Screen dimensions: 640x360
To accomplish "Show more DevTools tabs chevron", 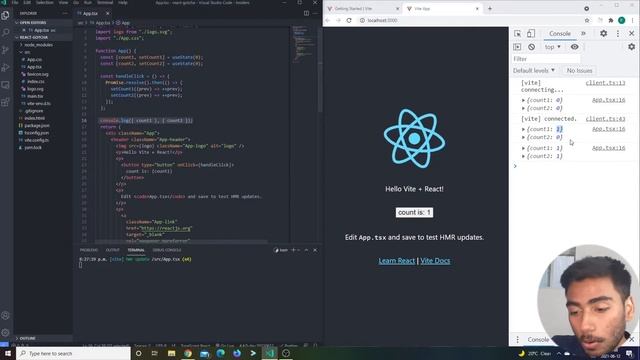I will [x=583, y=33].
